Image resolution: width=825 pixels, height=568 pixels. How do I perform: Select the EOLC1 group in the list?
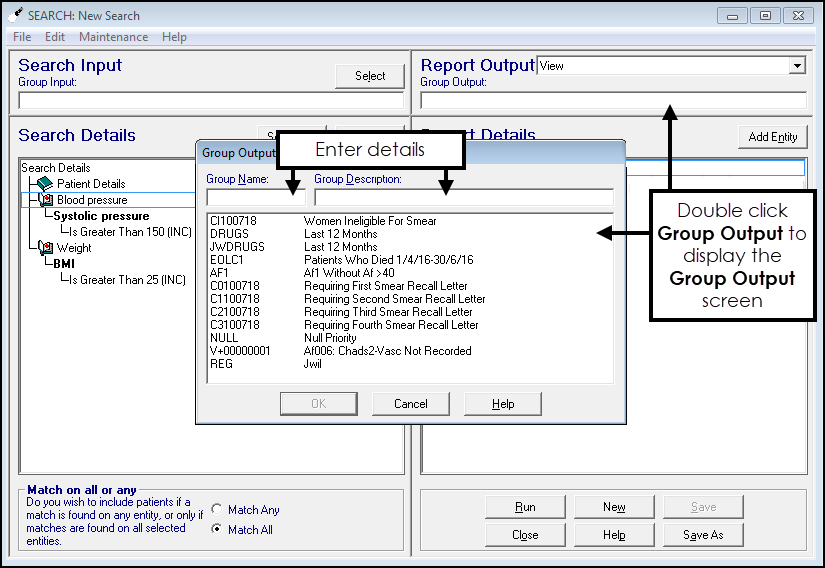(x=225, y=260)
